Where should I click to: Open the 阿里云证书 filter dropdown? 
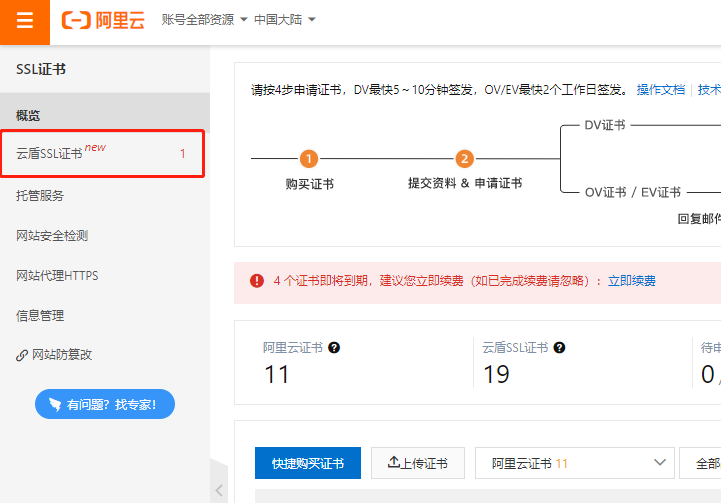pyautogui.click(x=575, y=463)
